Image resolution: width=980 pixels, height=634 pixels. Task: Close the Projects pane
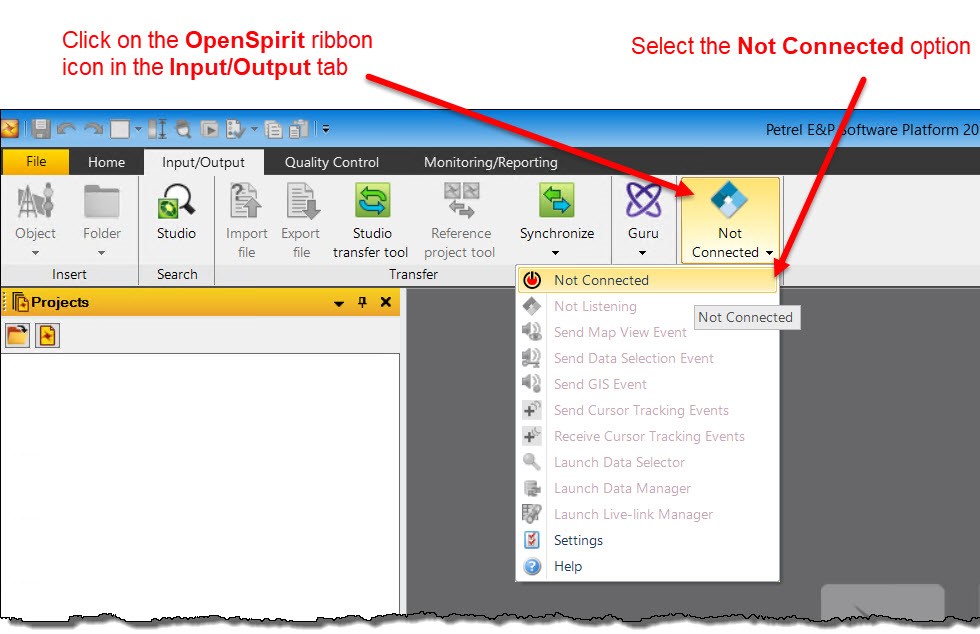coord(386,303)
